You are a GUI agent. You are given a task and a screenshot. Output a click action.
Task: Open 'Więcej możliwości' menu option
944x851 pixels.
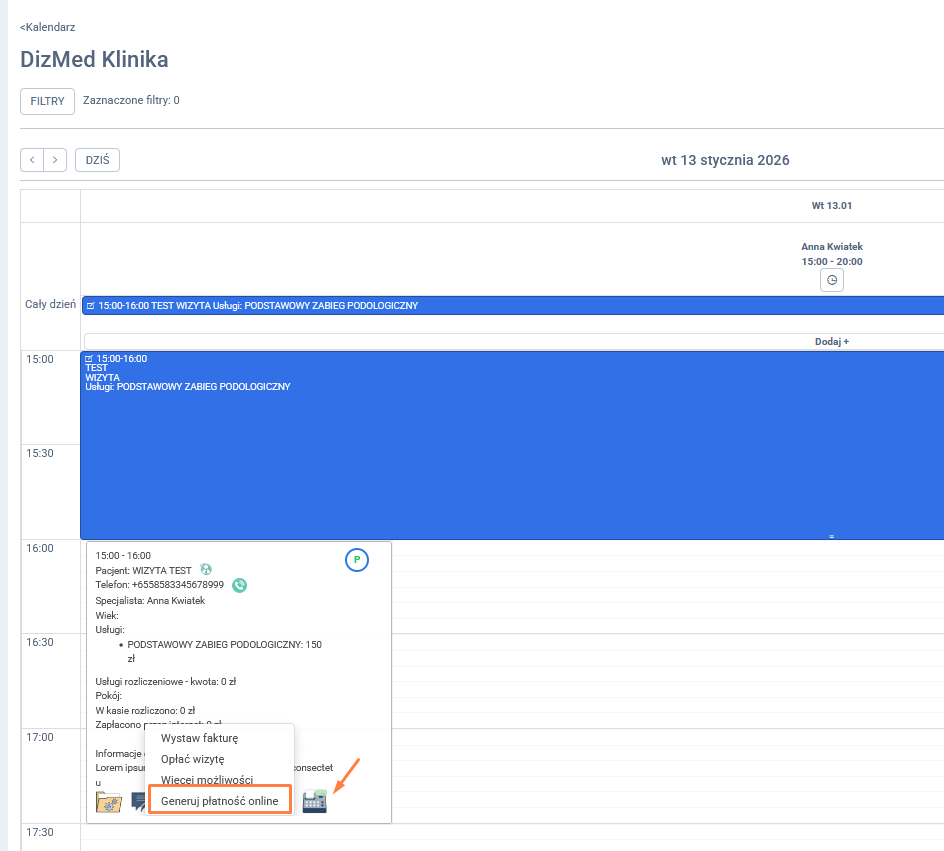tap(206, 779)
